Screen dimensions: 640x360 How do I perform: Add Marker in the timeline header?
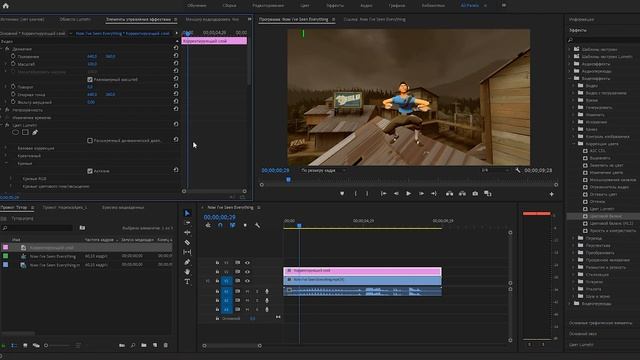(x=245, y=225)
